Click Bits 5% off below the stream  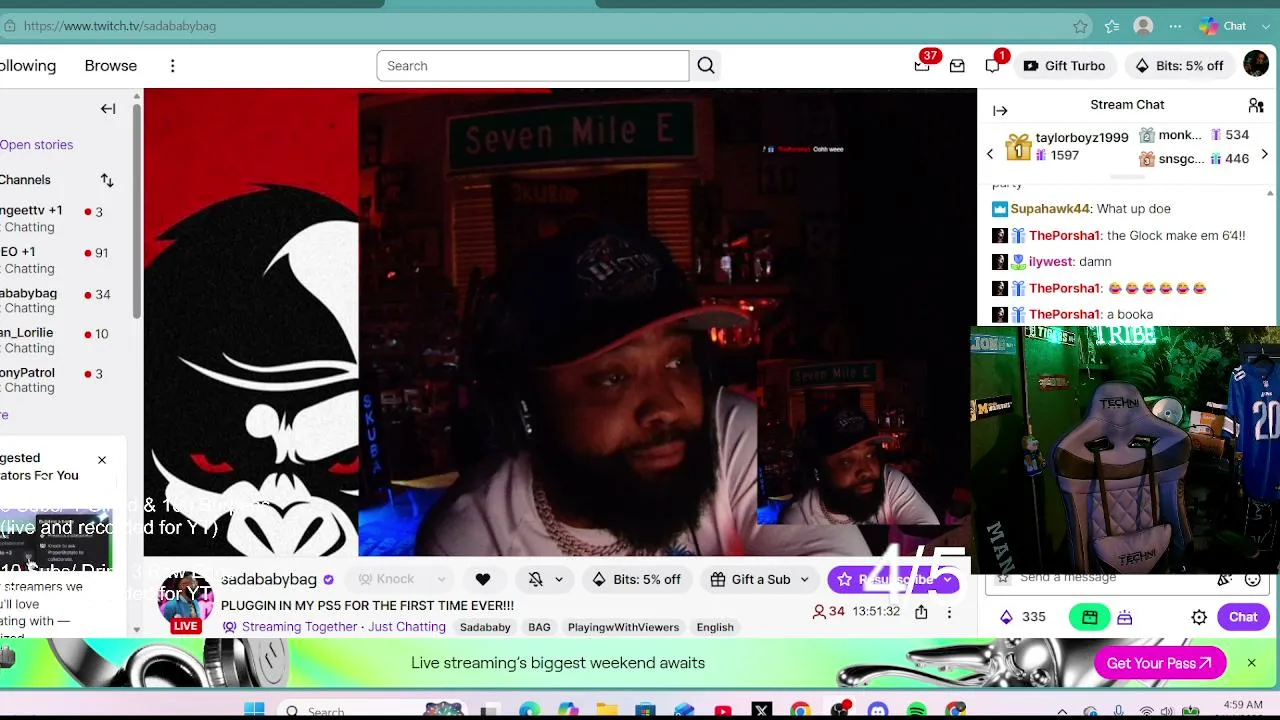click(x=638, y=579)
